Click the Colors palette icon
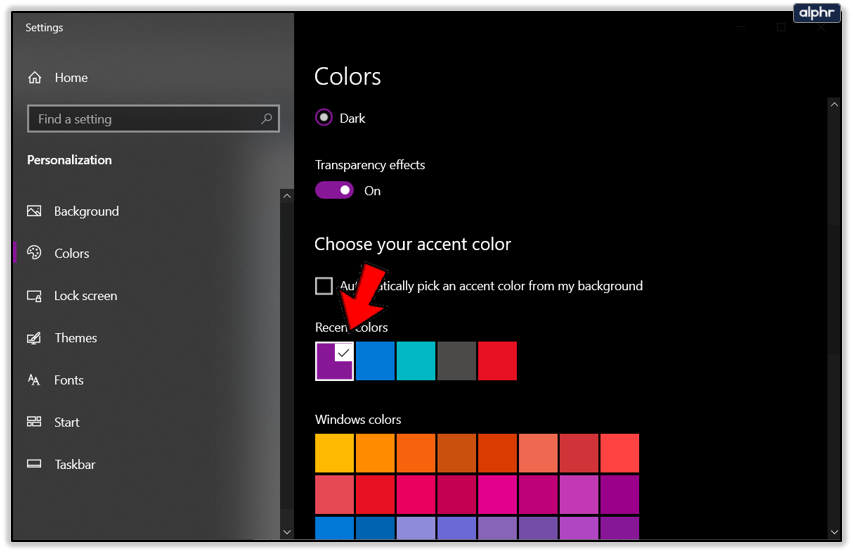The height and width of the screenshot is (553, 853). 35,253
